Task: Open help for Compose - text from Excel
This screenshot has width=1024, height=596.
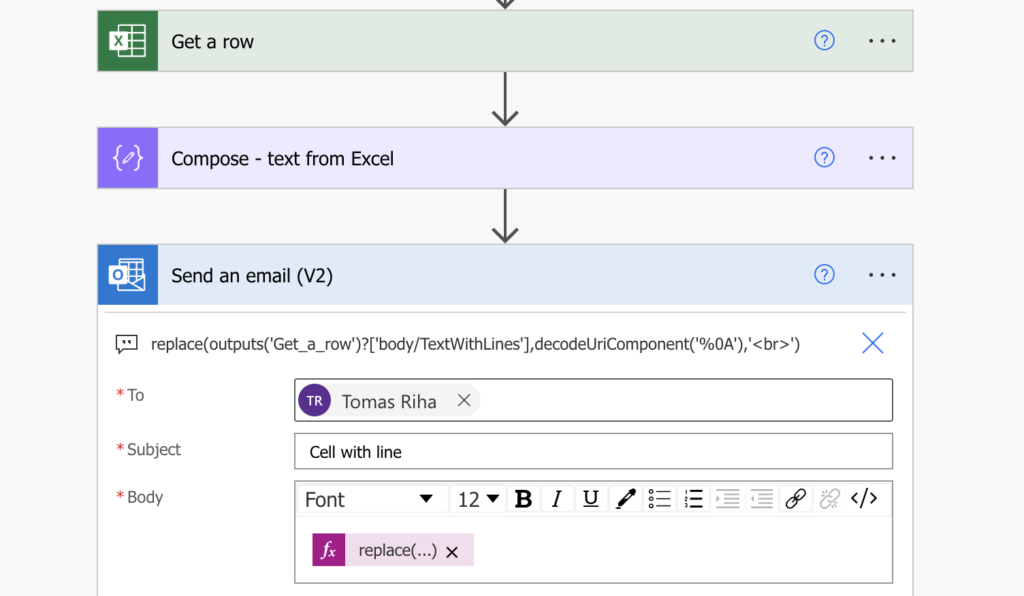Action: pyautogui.click(x=824, y=157)
